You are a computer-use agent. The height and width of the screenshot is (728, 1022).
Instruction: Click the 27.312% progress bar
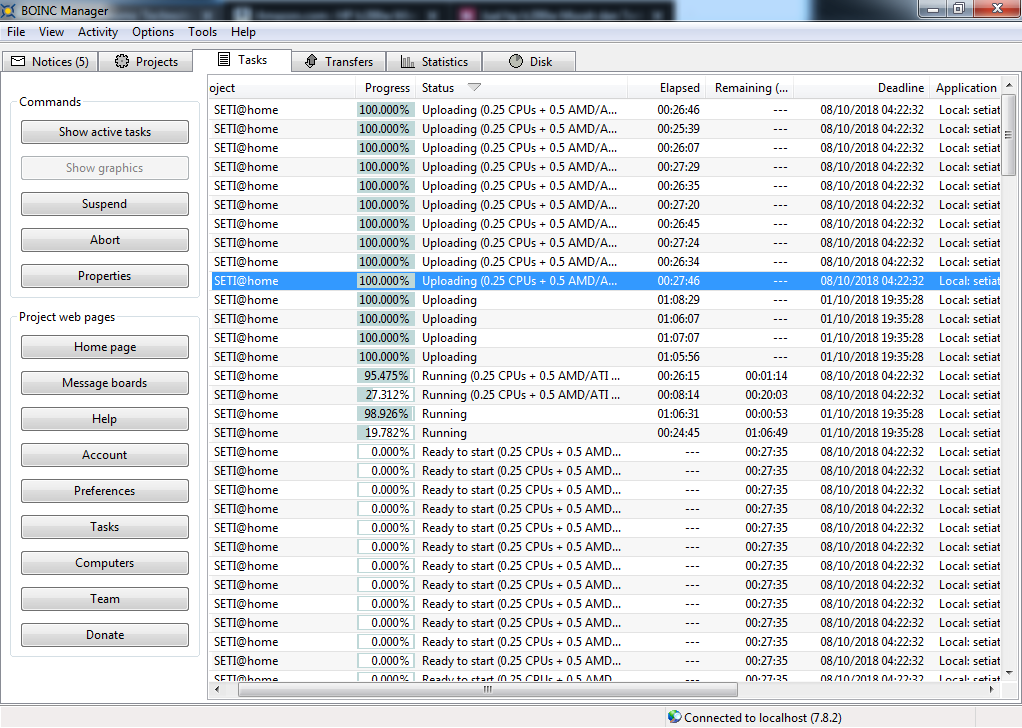click(386, 394)
